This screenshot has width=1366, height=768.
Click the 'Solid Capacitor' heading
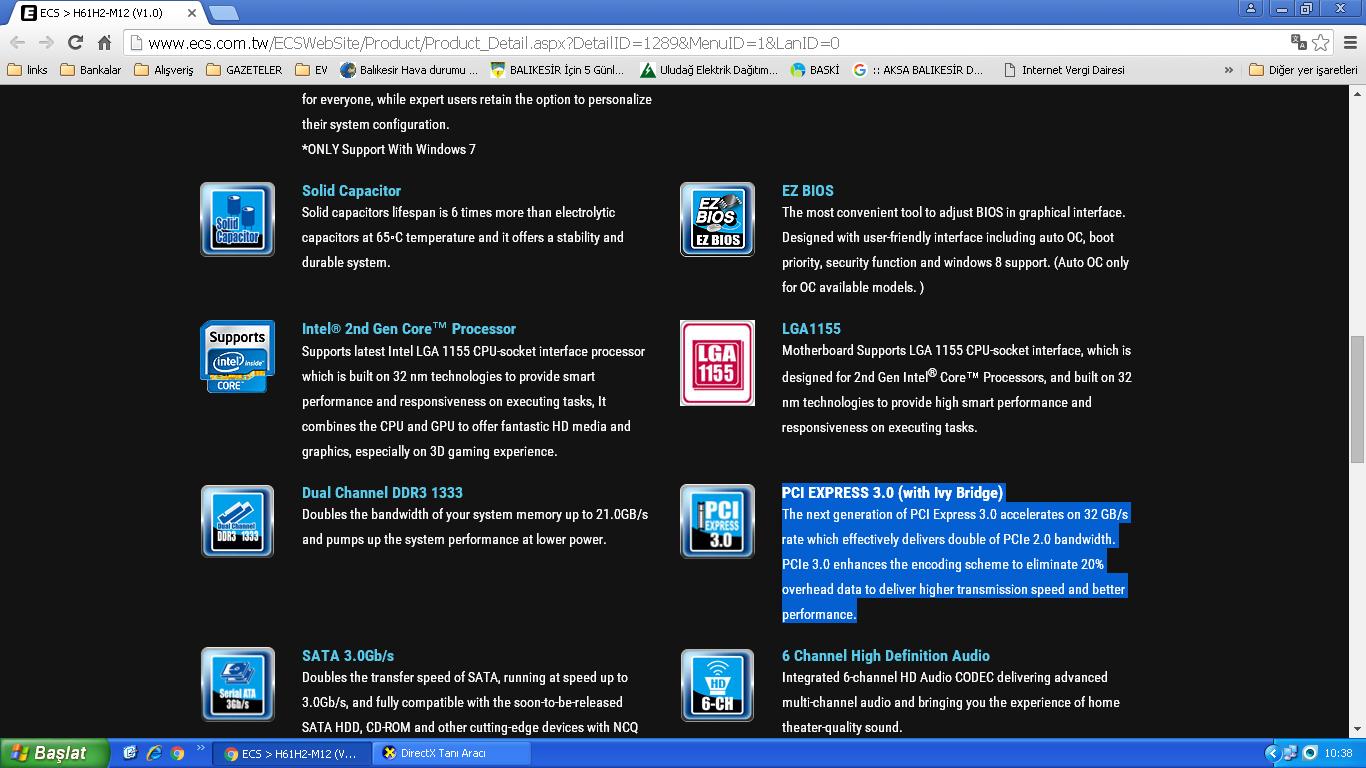pos(351,190)
